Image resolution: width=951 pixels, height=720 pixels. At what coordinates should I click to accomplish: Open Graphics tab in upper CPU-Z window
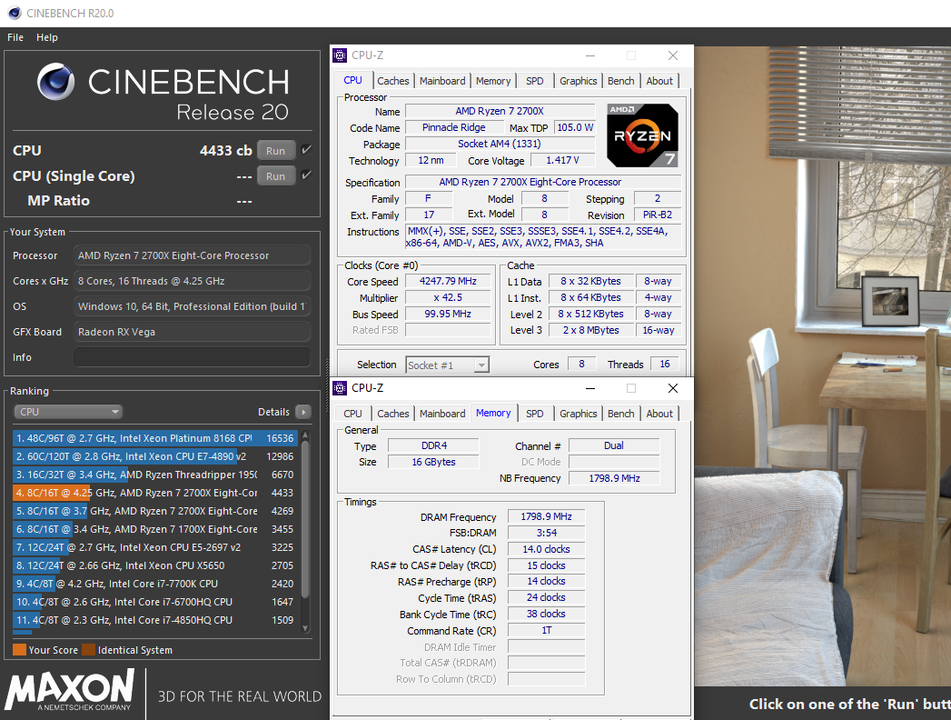(578, 81)
